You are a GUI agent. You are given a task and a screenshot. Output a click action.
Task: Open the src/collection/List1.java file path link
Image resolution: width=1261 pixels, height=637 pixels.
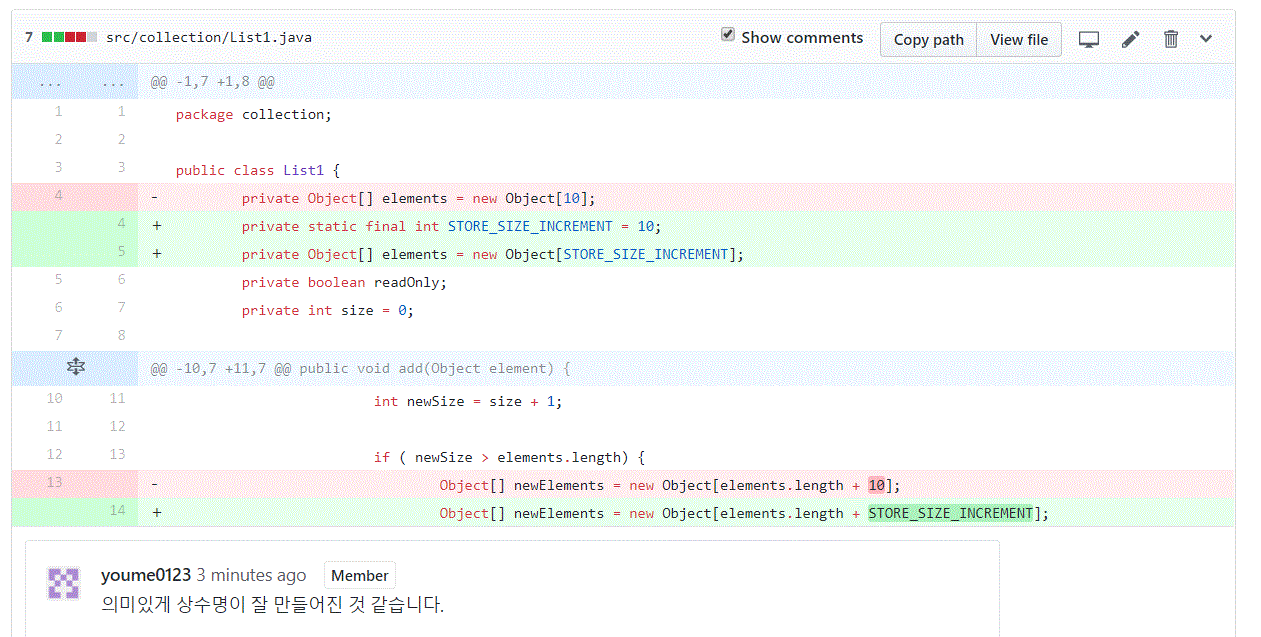point(208,36)
